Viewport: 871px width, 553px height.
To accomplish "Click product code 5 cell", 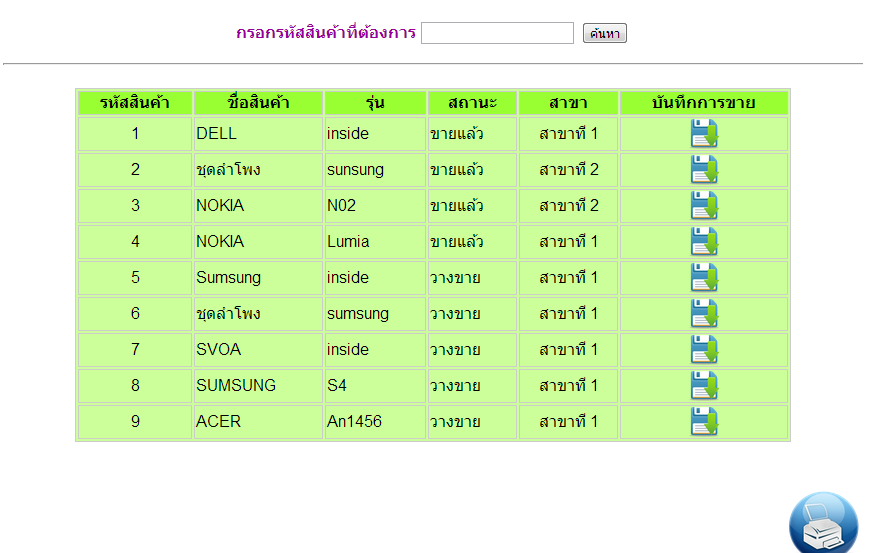I will (x=135, y=278).
